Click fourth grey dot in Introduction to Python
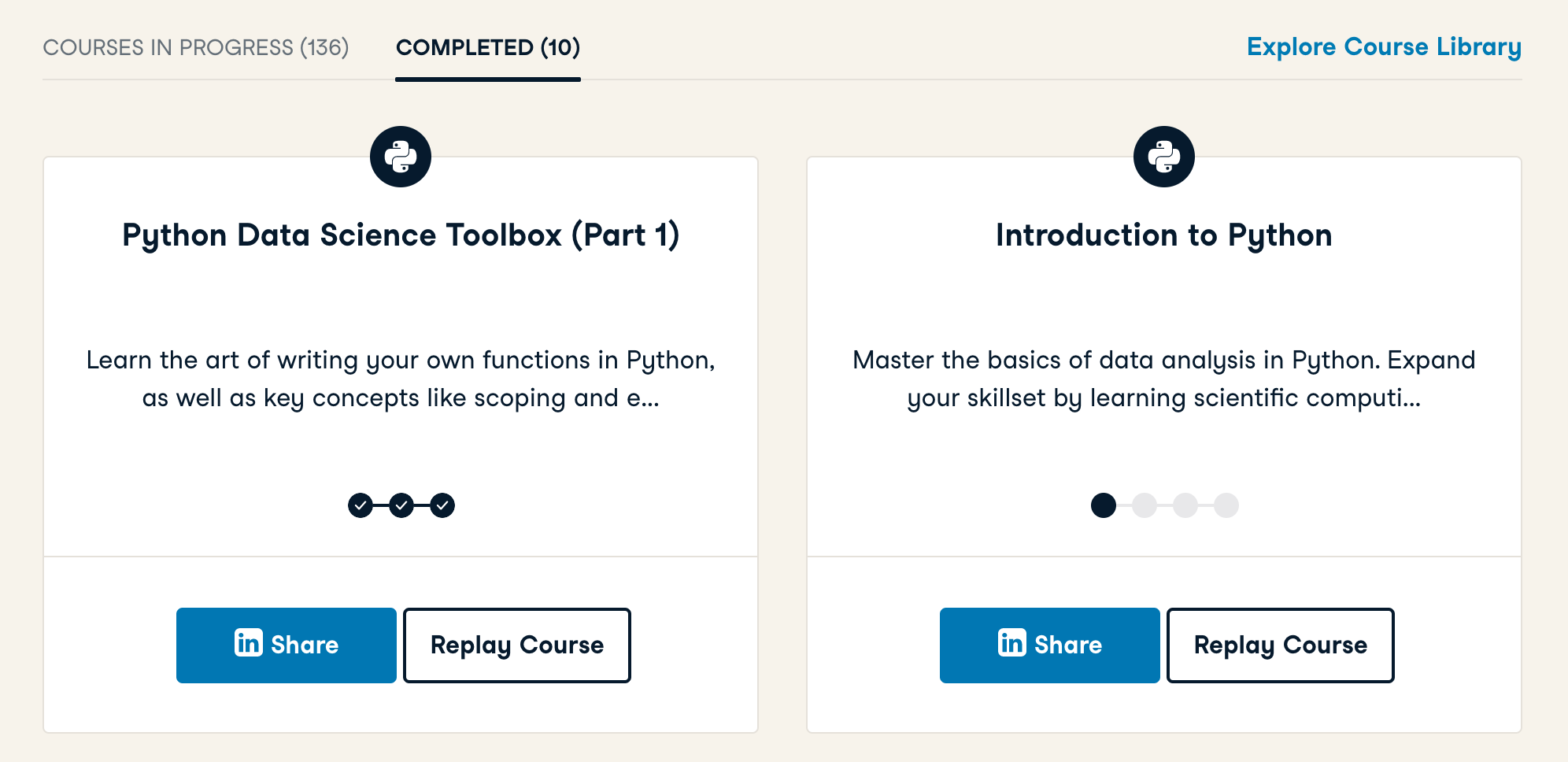1568x762 pixels. 1226,505
